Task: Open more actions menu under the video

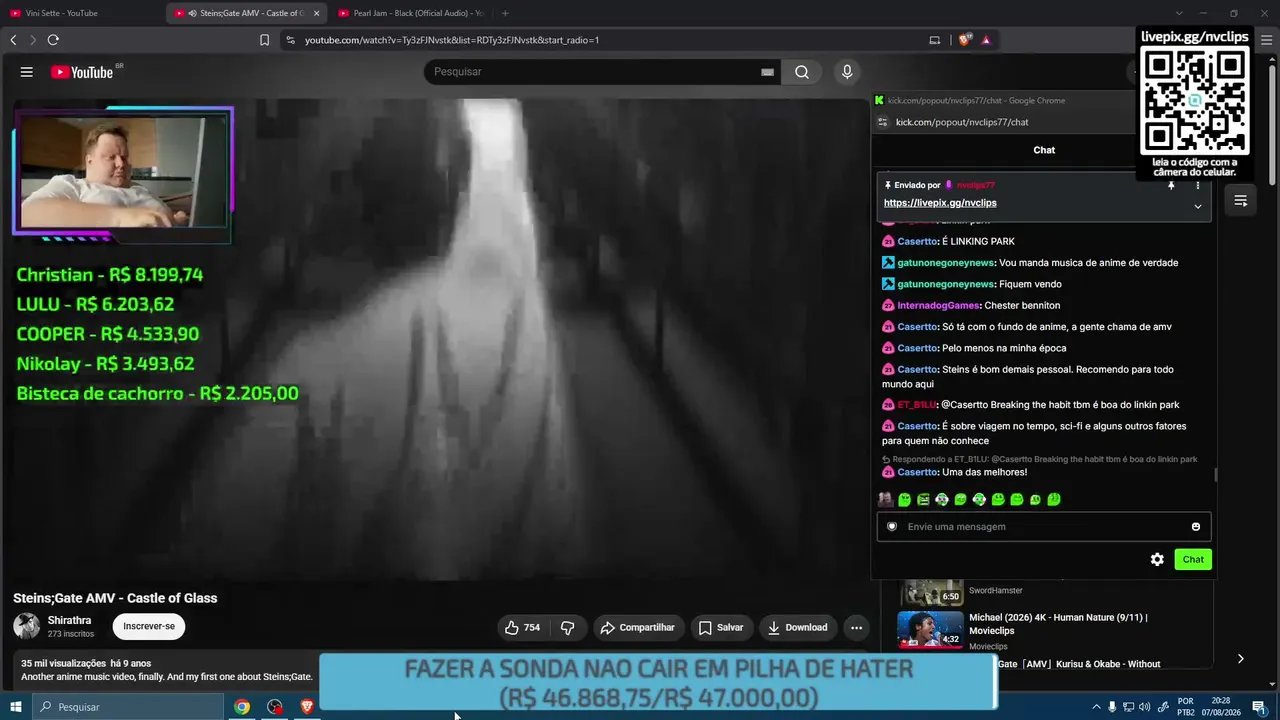Action: pyautogui.click(x=856, y=628)
